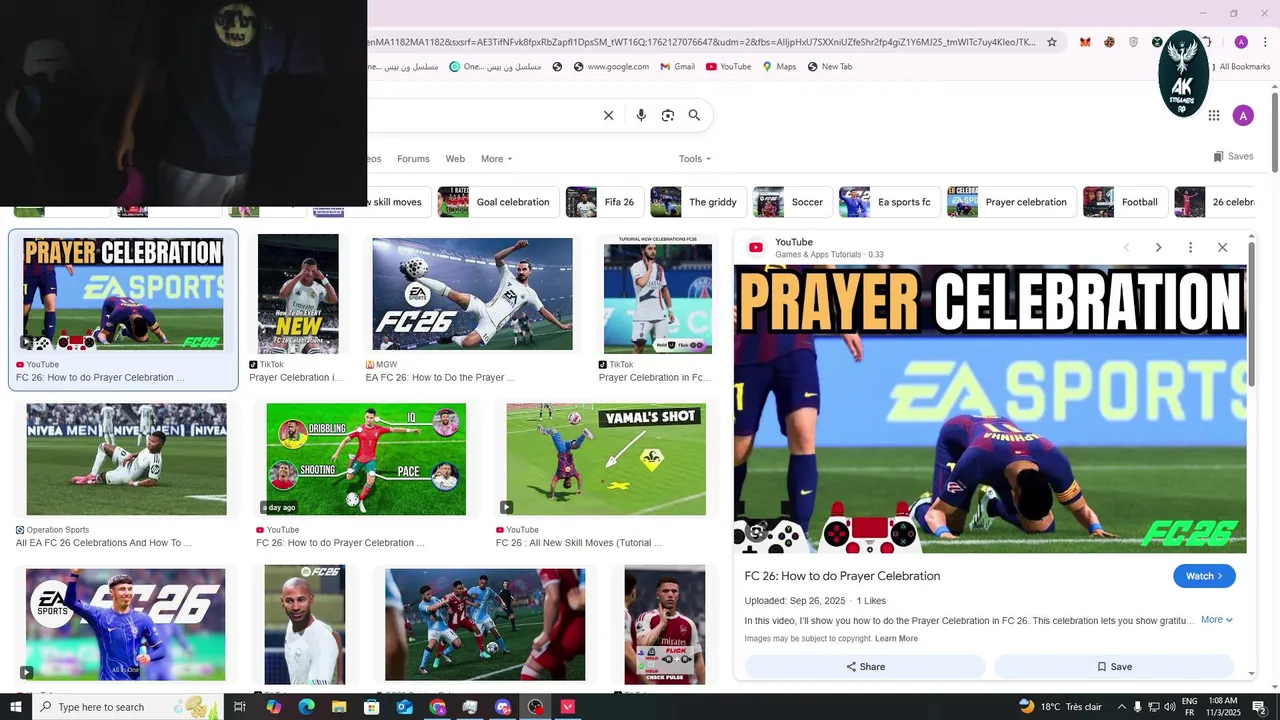This screenshot has width=1280, height=720.
Task: Show the next image in preview panel
Action: click(1158, 247)
